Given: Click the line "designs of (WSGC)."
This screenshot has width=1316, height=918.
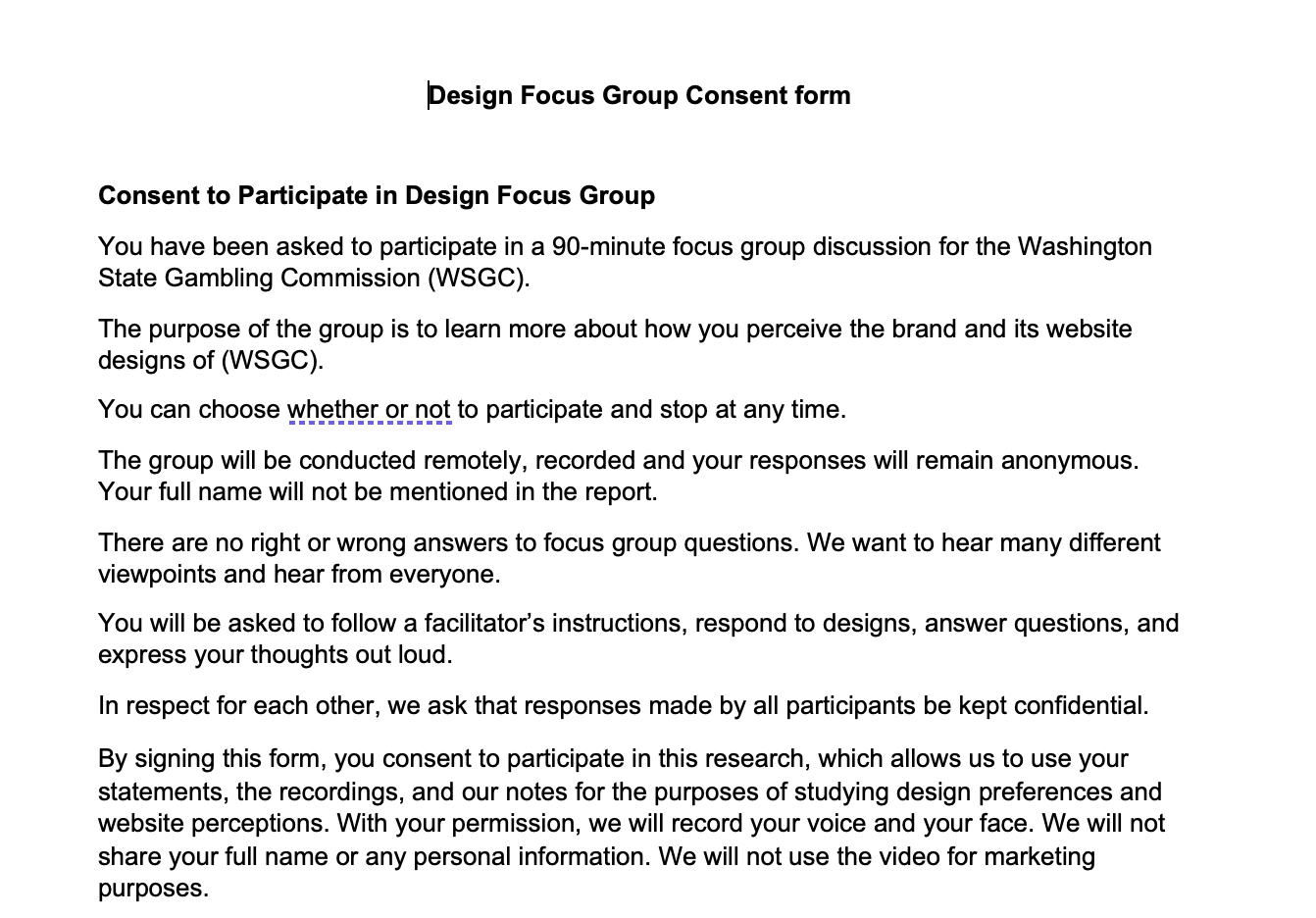Looking at the screenshot, I should coord(211,360).
